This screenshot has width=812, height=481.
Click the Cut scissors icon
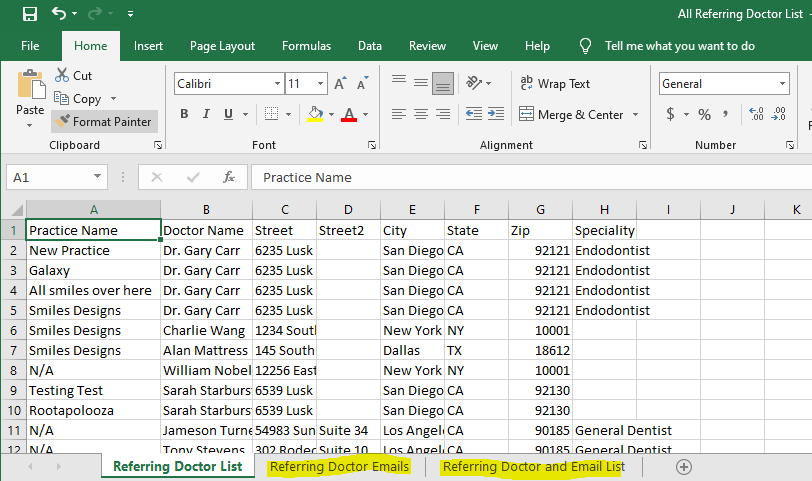[62, 75]
